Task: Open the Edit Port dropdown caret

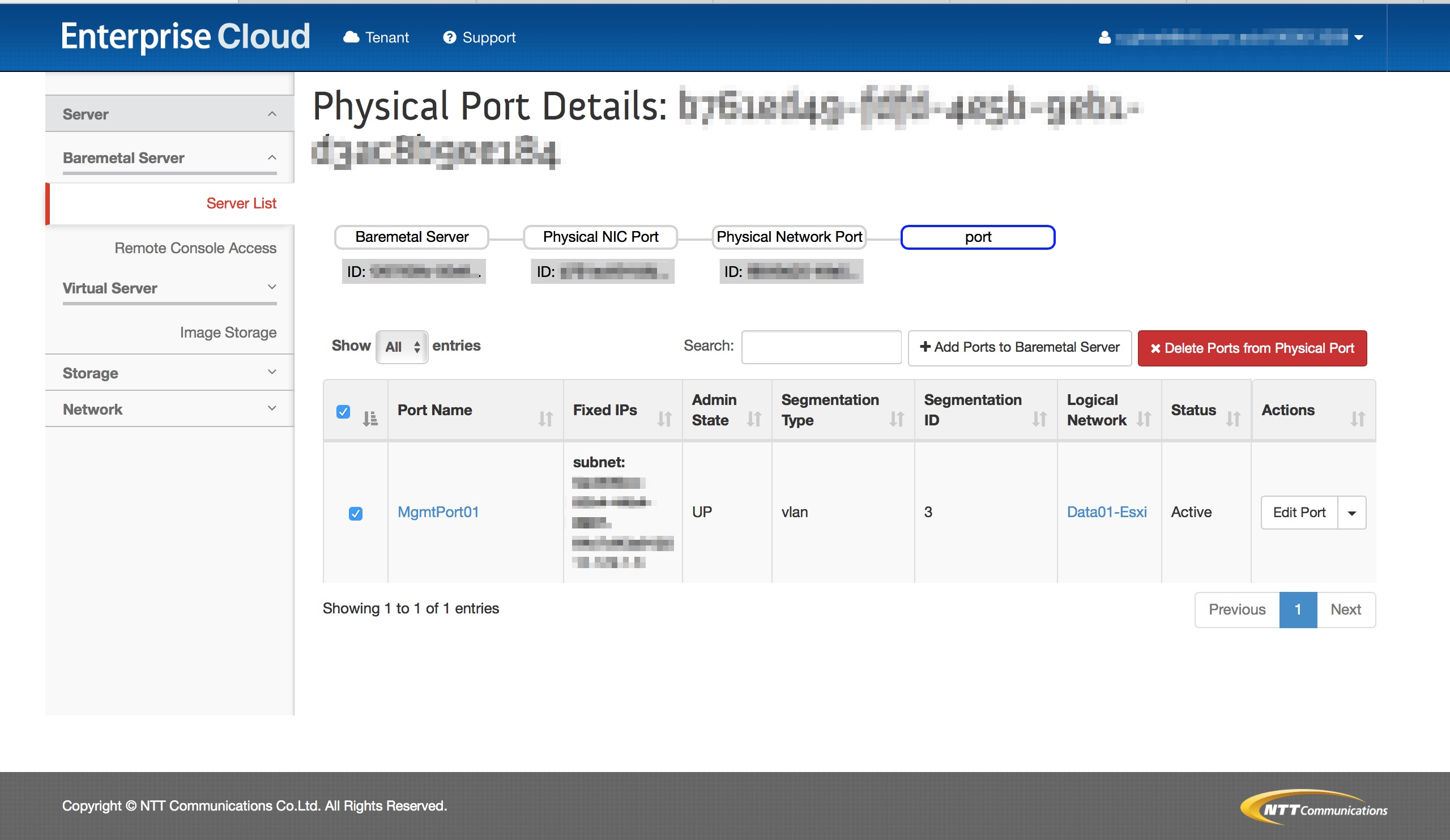Action: (x=1351, y=513)
